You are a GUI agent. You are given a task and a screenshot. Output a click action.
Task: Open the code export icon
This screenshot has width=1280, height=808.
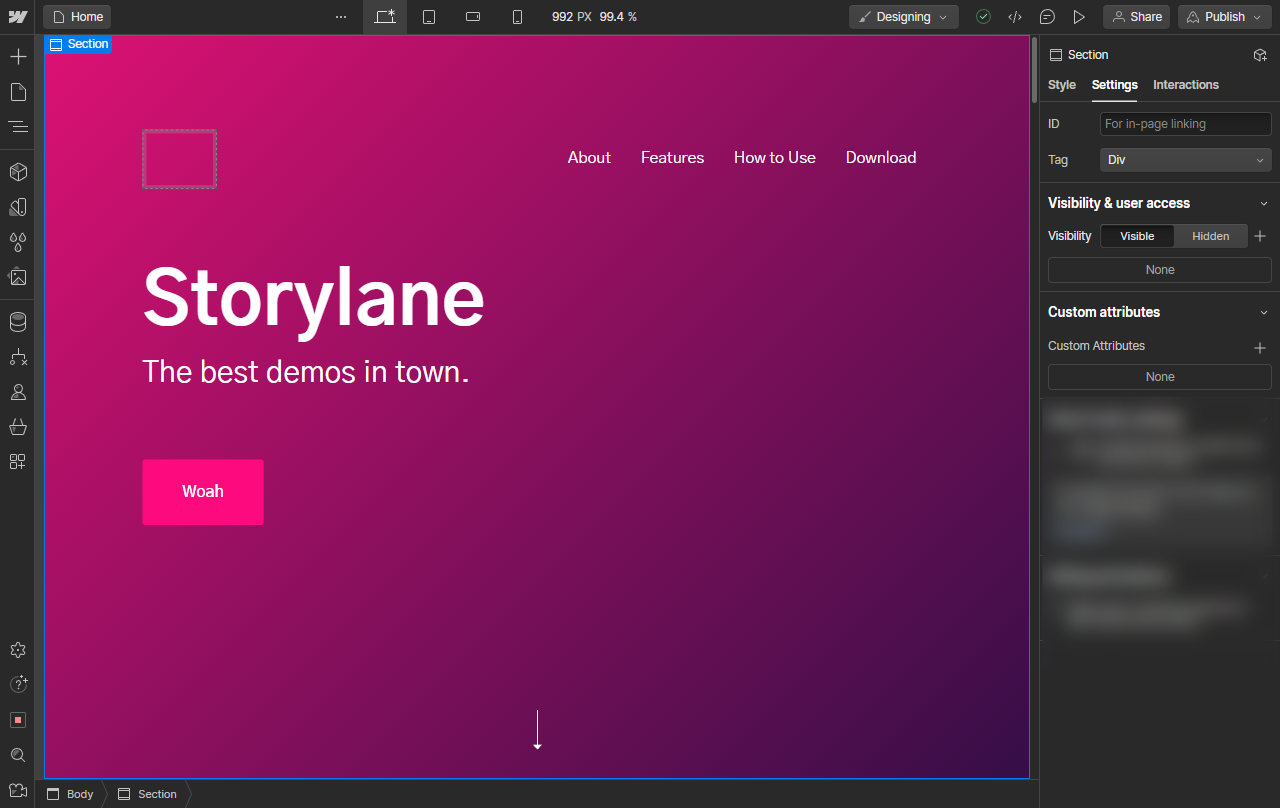point(1015,17)
